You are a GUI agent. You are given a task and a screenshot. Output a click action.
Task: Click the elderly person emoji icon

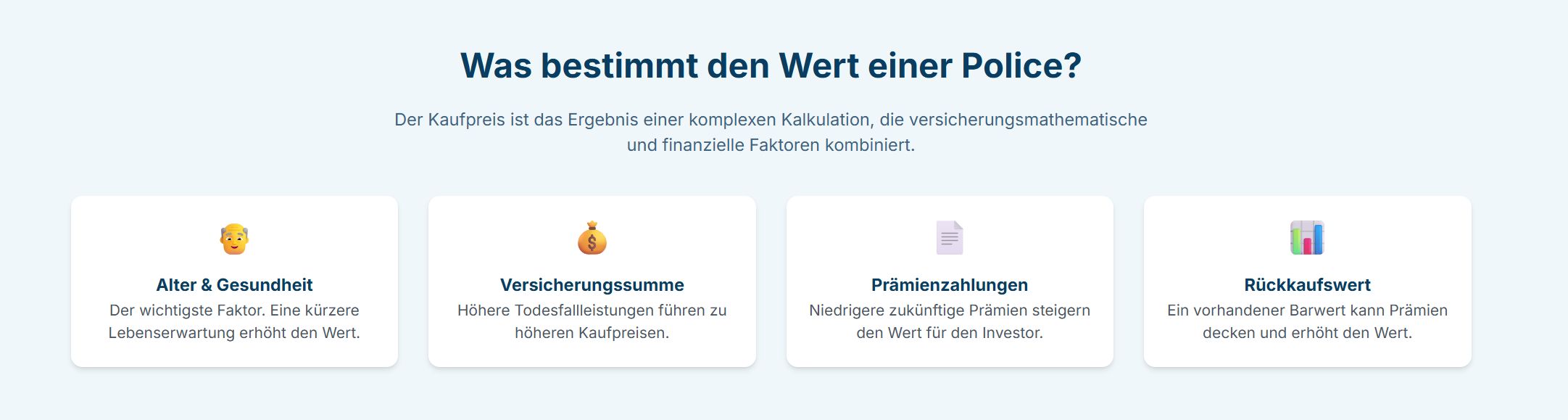click(234, 238)
